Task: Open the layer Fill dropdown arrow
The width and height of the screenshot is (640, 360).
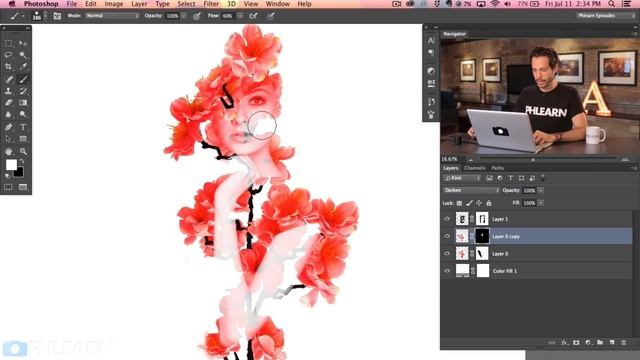Action: pos(541,203)
